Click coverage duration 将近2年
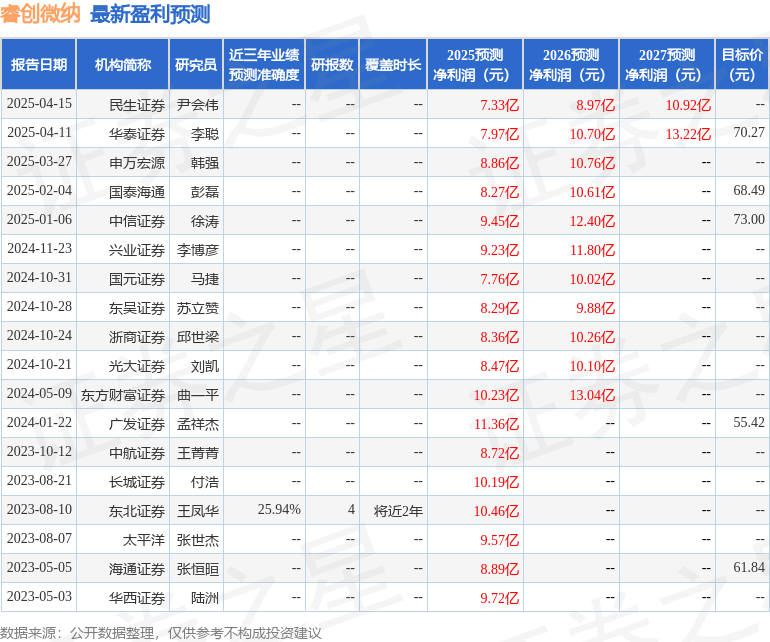The image size is (770, 642). (398, 511)
